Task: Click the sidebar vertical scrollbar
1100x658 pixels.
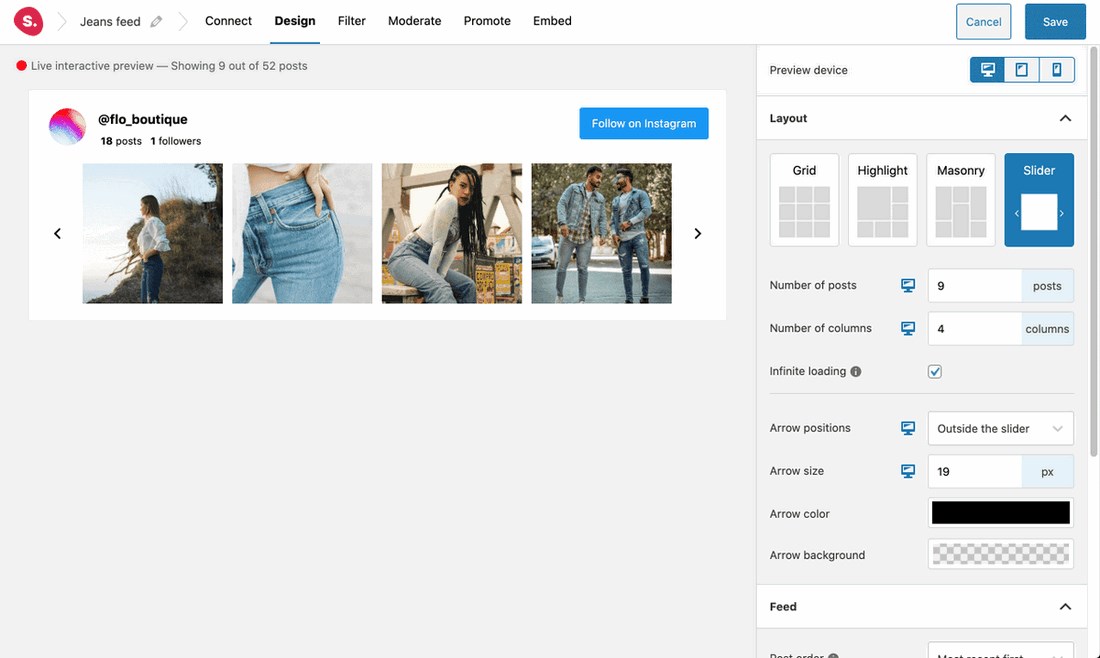Action: coord(1093,250)
